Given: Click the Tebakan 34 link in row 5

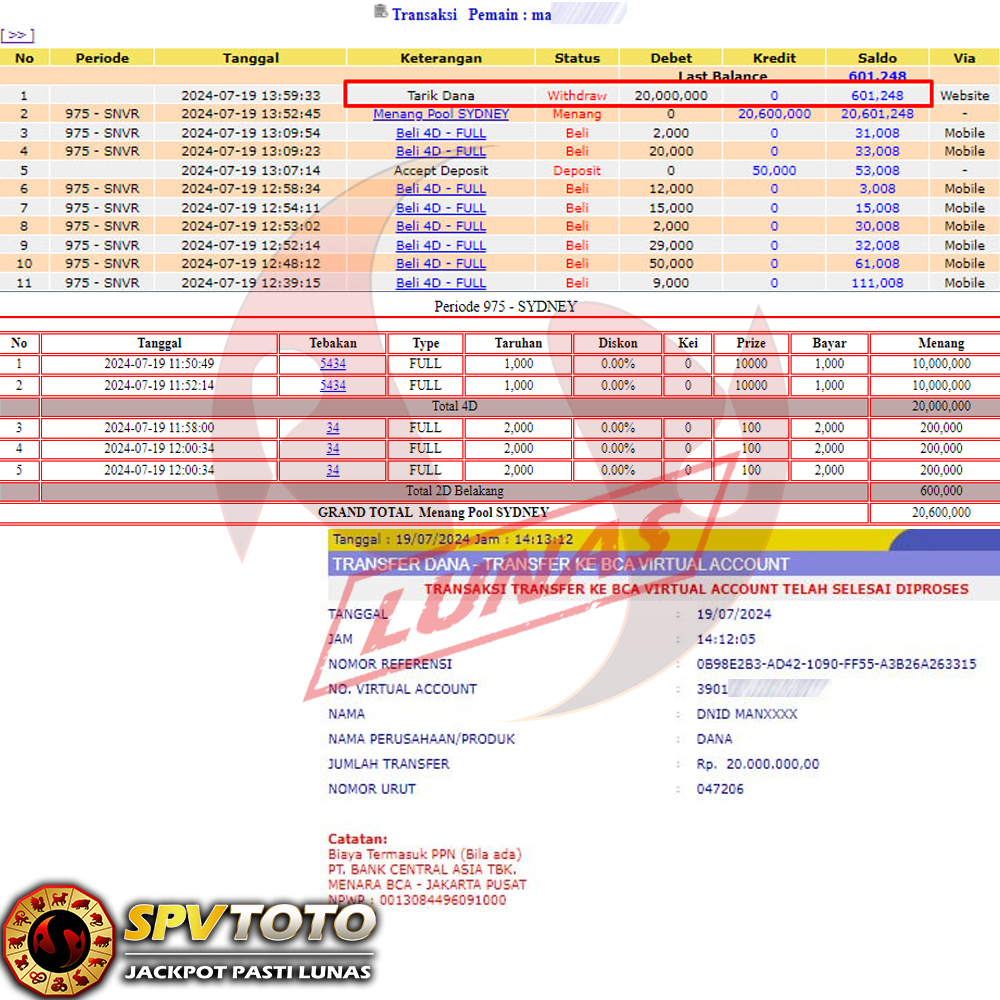Looking at the screenshot, I should coord(333,470).
